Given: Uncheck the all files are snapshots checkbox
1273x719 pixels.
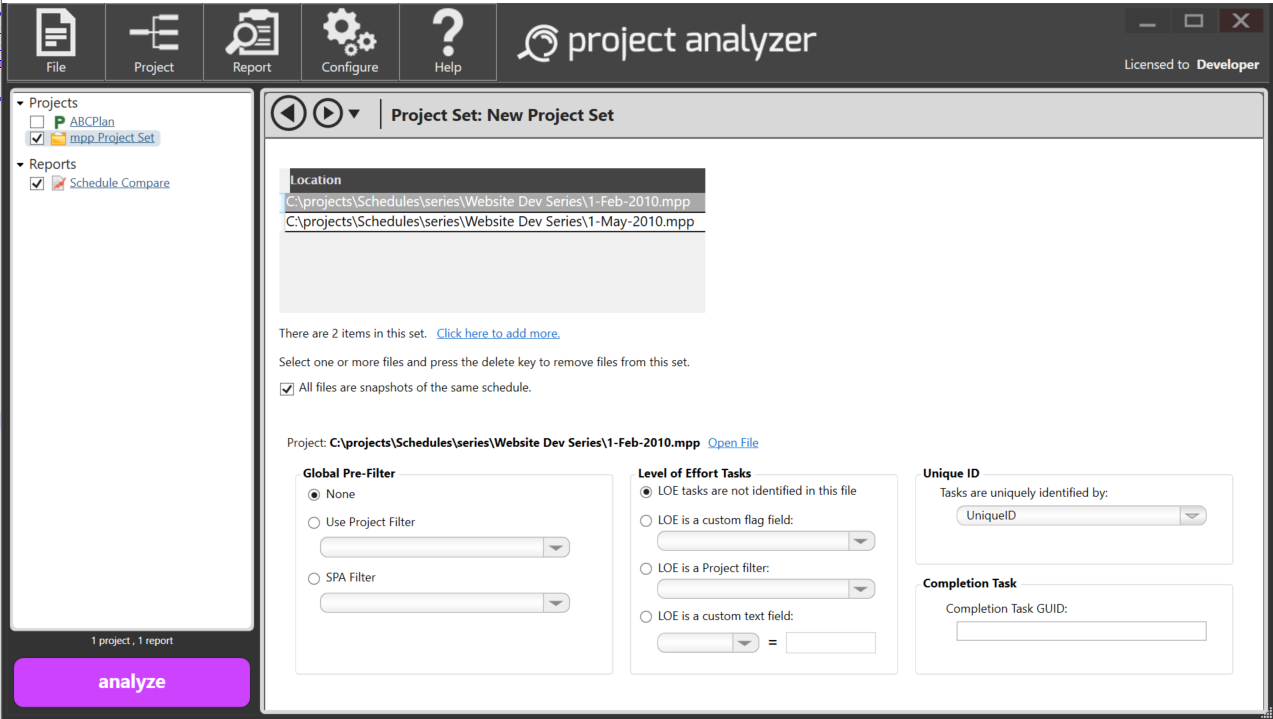Looking at the screenshot, I should tap(287, 389).
